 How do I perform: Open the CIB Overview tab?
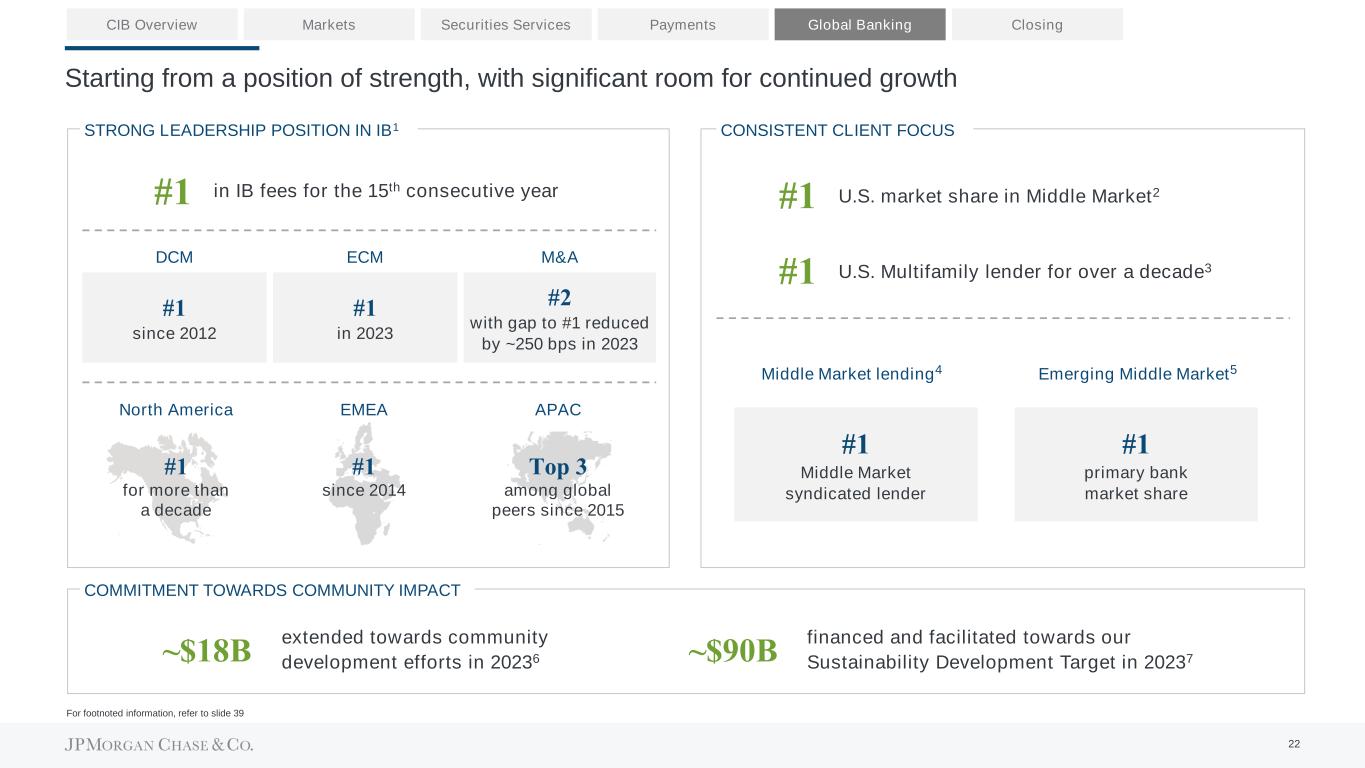[x=152, y=25]
